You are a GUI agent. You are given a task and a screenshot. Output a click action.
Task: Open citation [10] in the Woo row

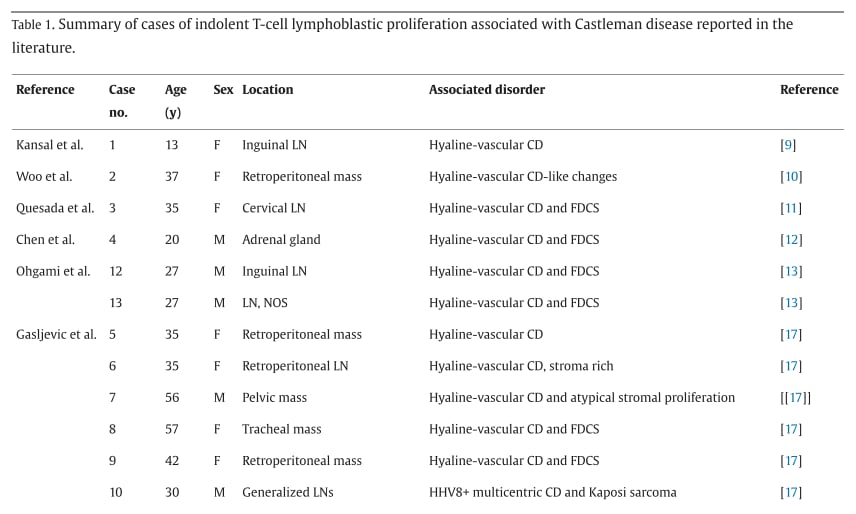791,176
